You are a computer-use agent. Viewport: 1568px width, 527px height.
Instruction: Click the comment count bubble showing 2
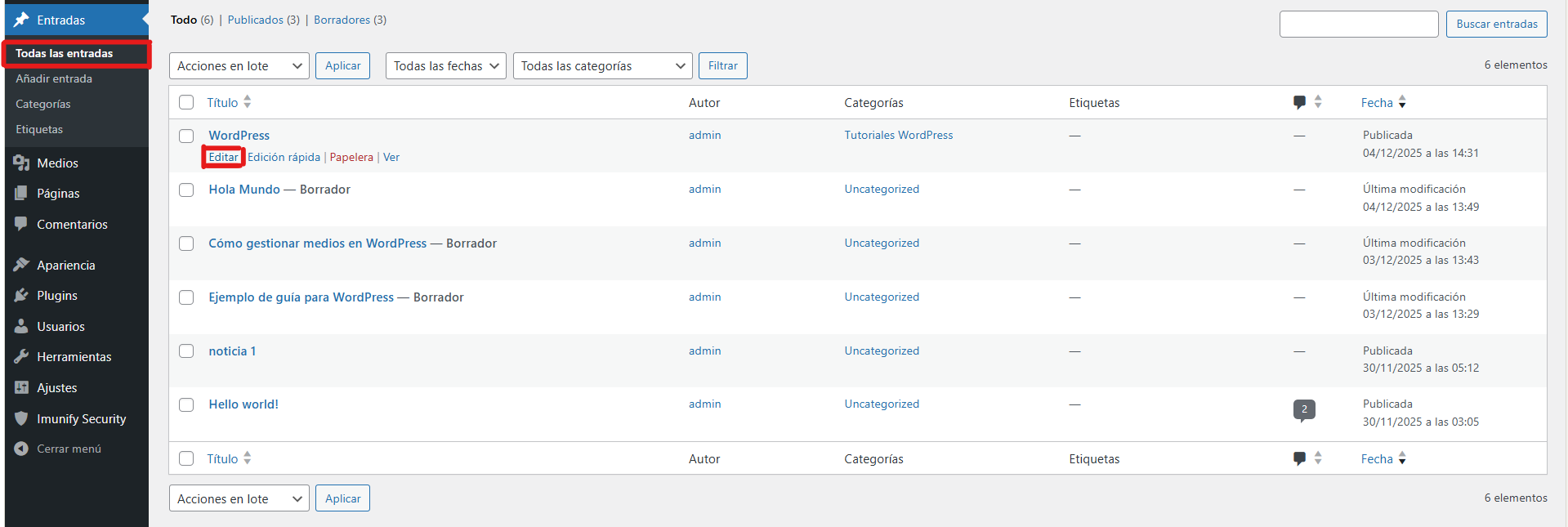click(1304, 409)
